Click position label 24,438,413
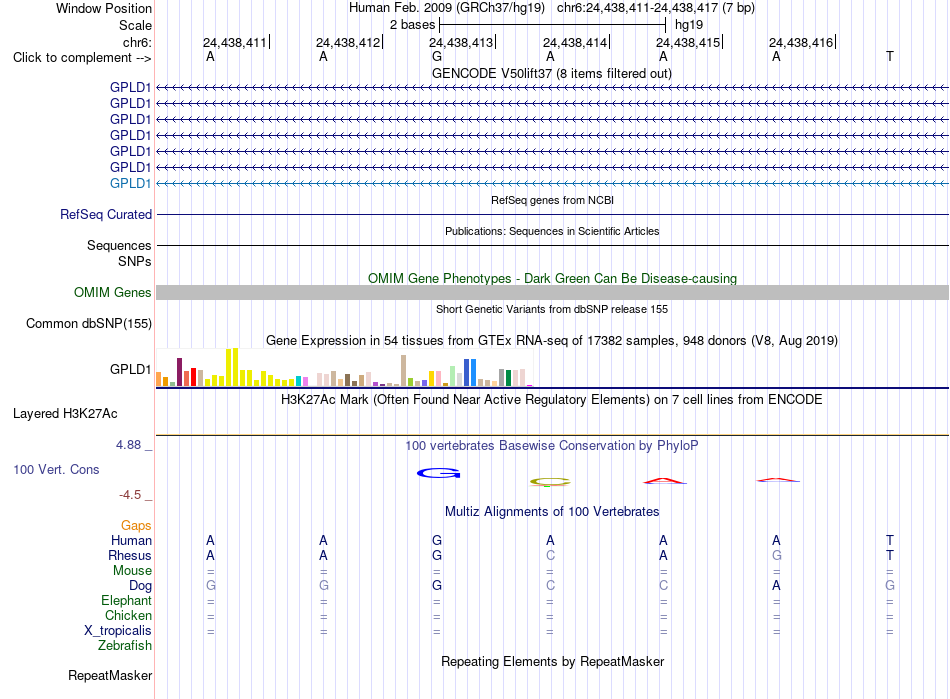This screenshot has height=699, width=950. click(x=461, y=42)
